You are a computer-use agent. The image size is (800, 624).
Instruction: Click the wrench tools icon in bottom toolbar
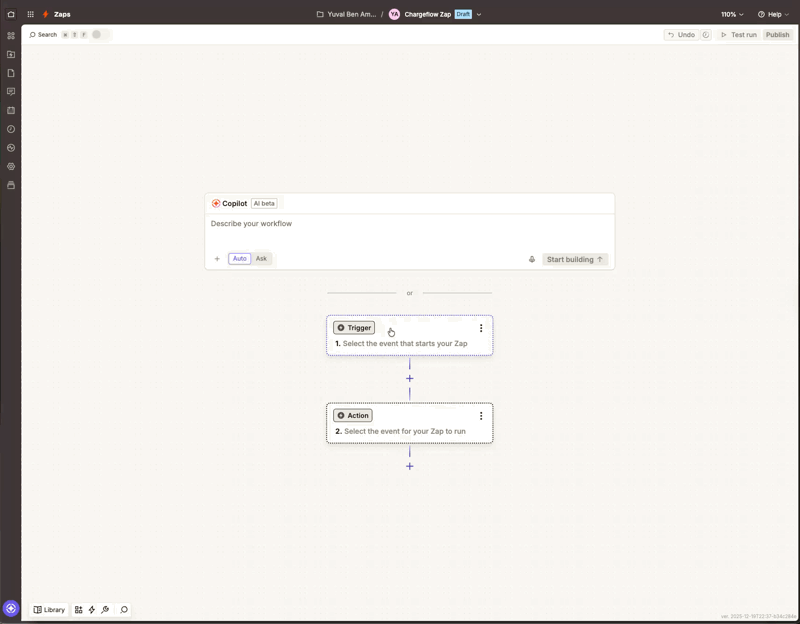click(105, 610)
